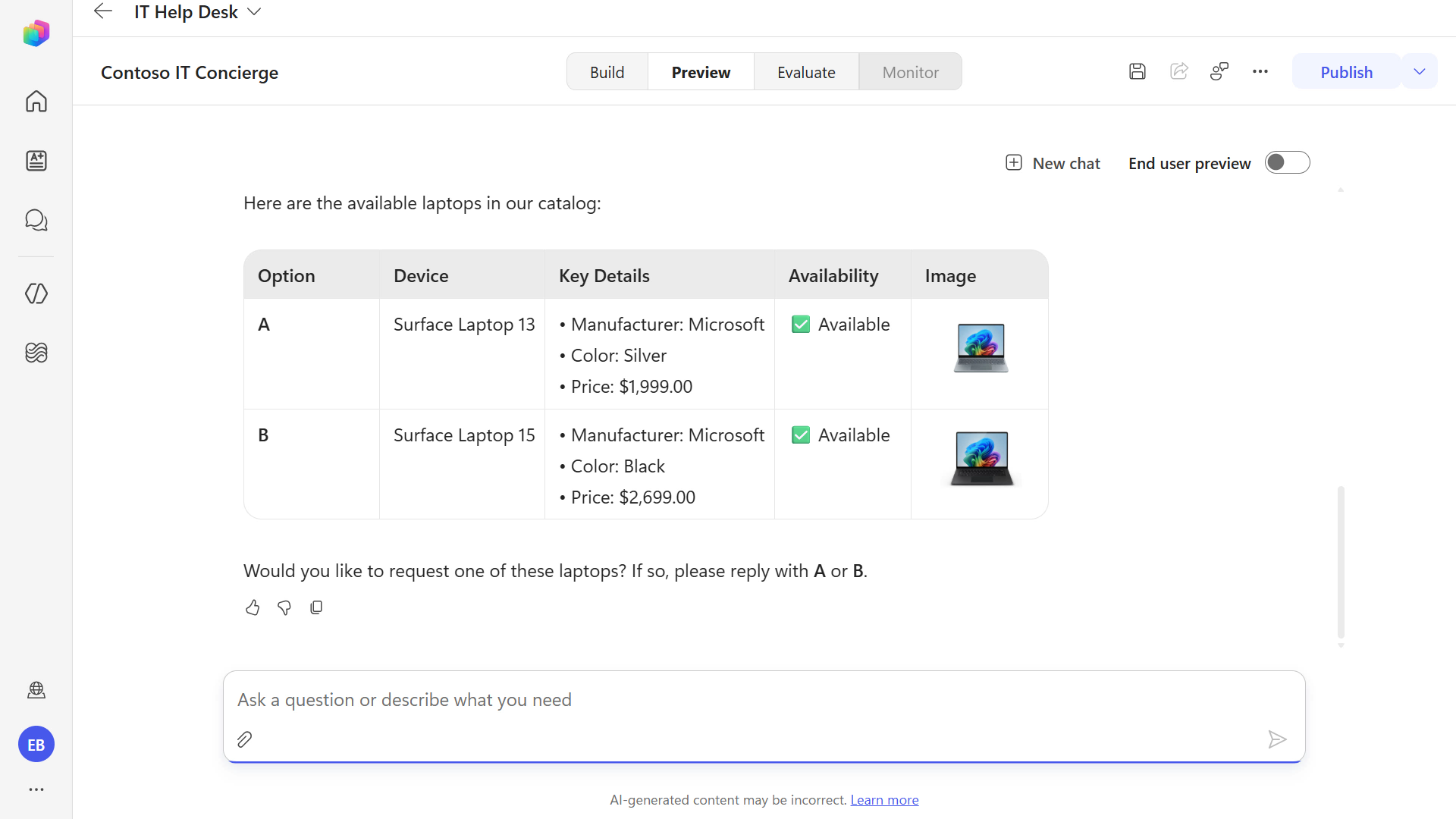Switch to the Evaluate tab
The image size is (1456, 819).
[806, 72]
